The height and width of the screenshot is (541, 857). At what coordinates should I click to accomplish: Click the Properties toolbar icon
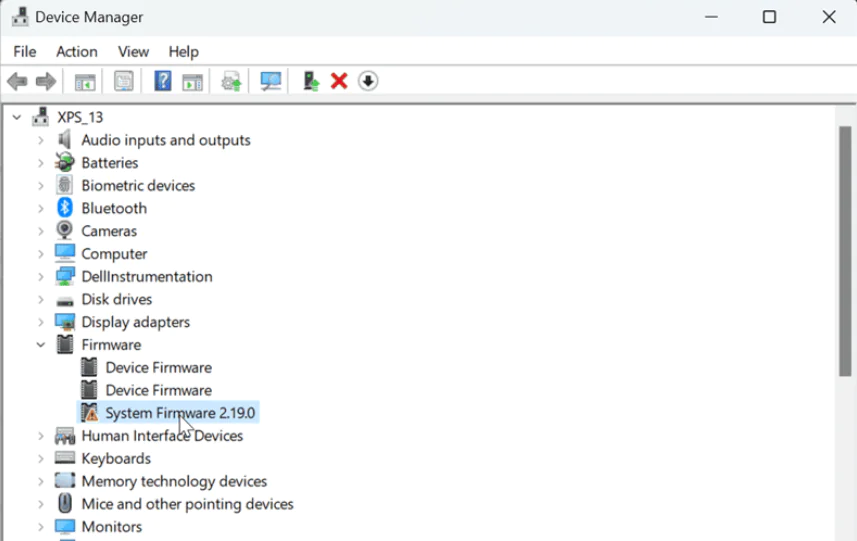pos(123,81)
